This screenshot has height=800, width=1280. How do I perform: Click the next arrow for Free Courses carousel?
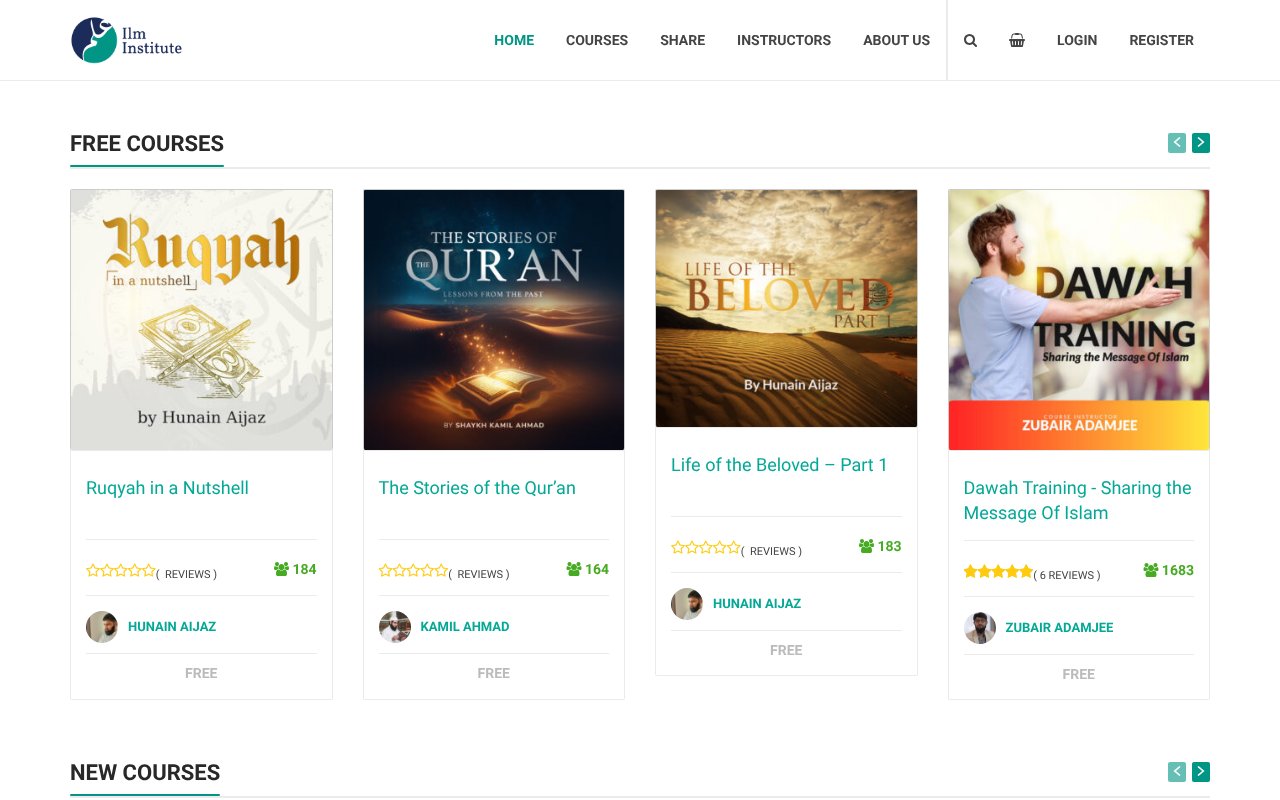click(1200, 143)
